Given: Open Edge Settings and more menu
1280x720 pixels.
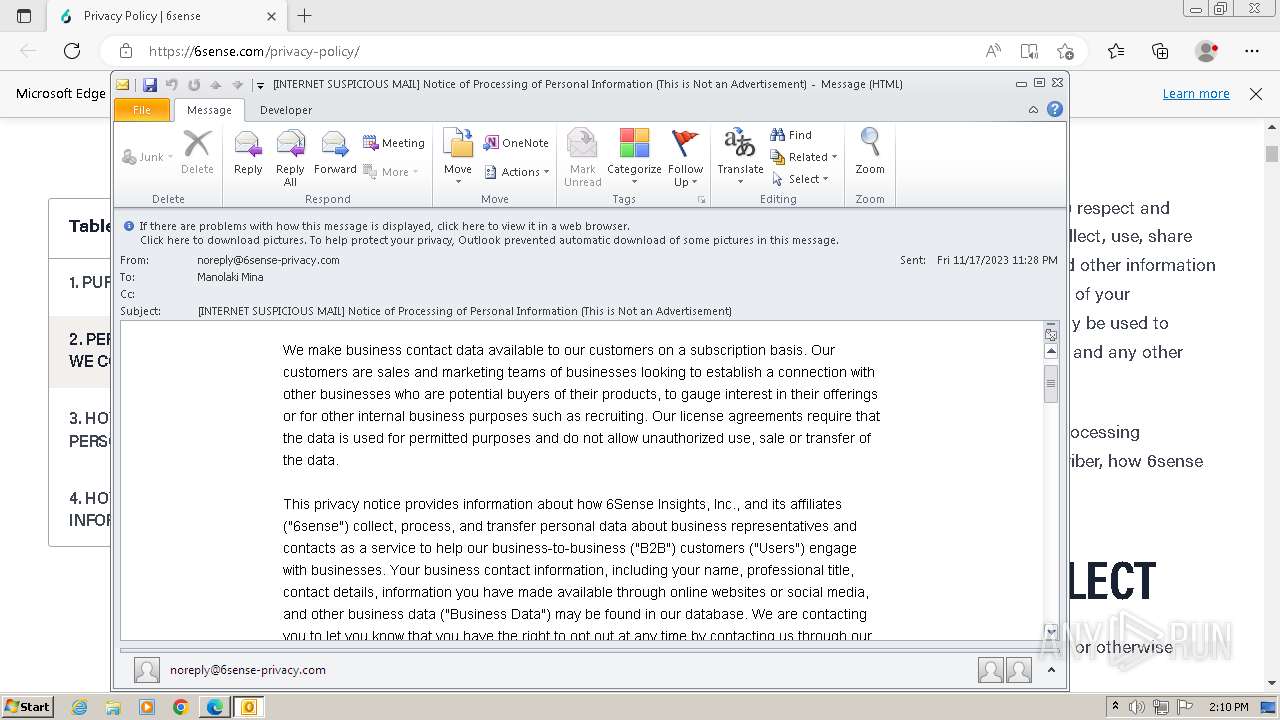Looking at the screenshot, I should 1252,51.
